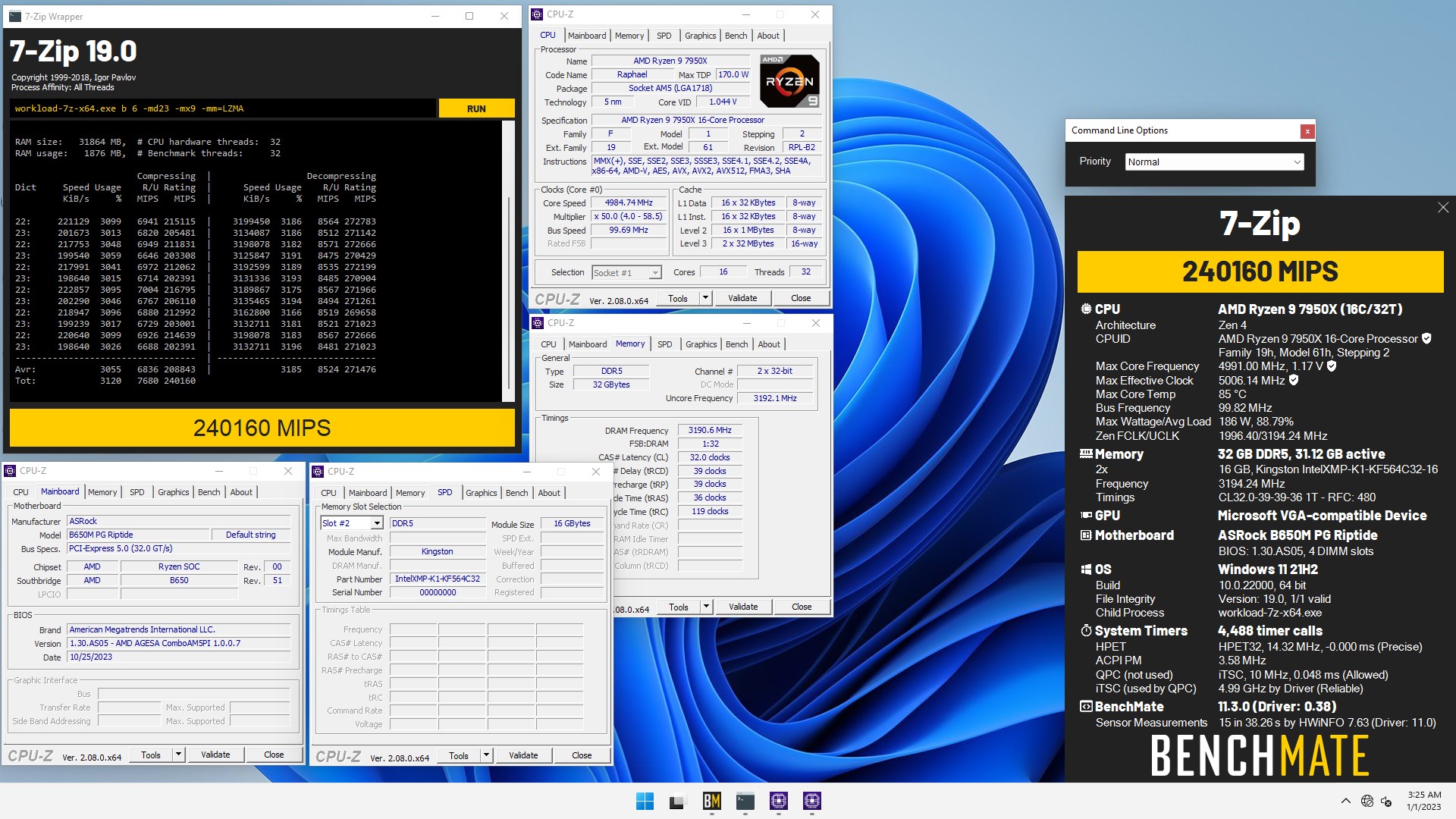Open SPD tab in CPU-Z Memory window
Screen dimensions: 1456x819
coord(665,344)
